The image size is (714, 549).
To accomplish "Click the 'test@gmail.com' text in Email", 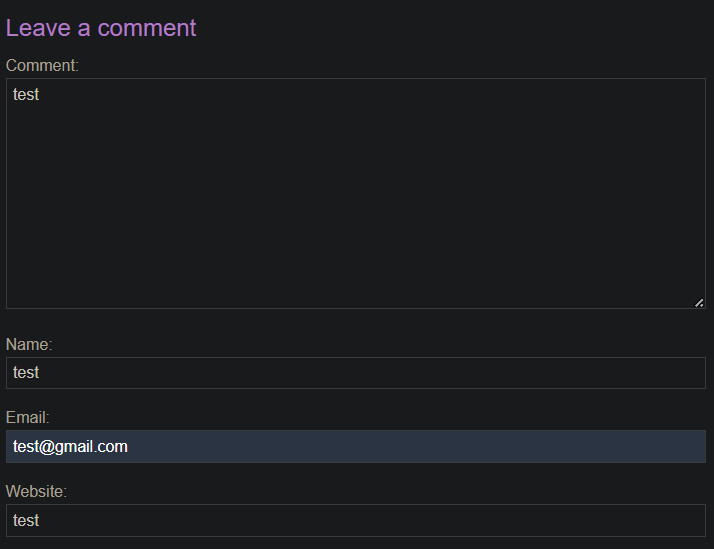I will coord(70,447).
